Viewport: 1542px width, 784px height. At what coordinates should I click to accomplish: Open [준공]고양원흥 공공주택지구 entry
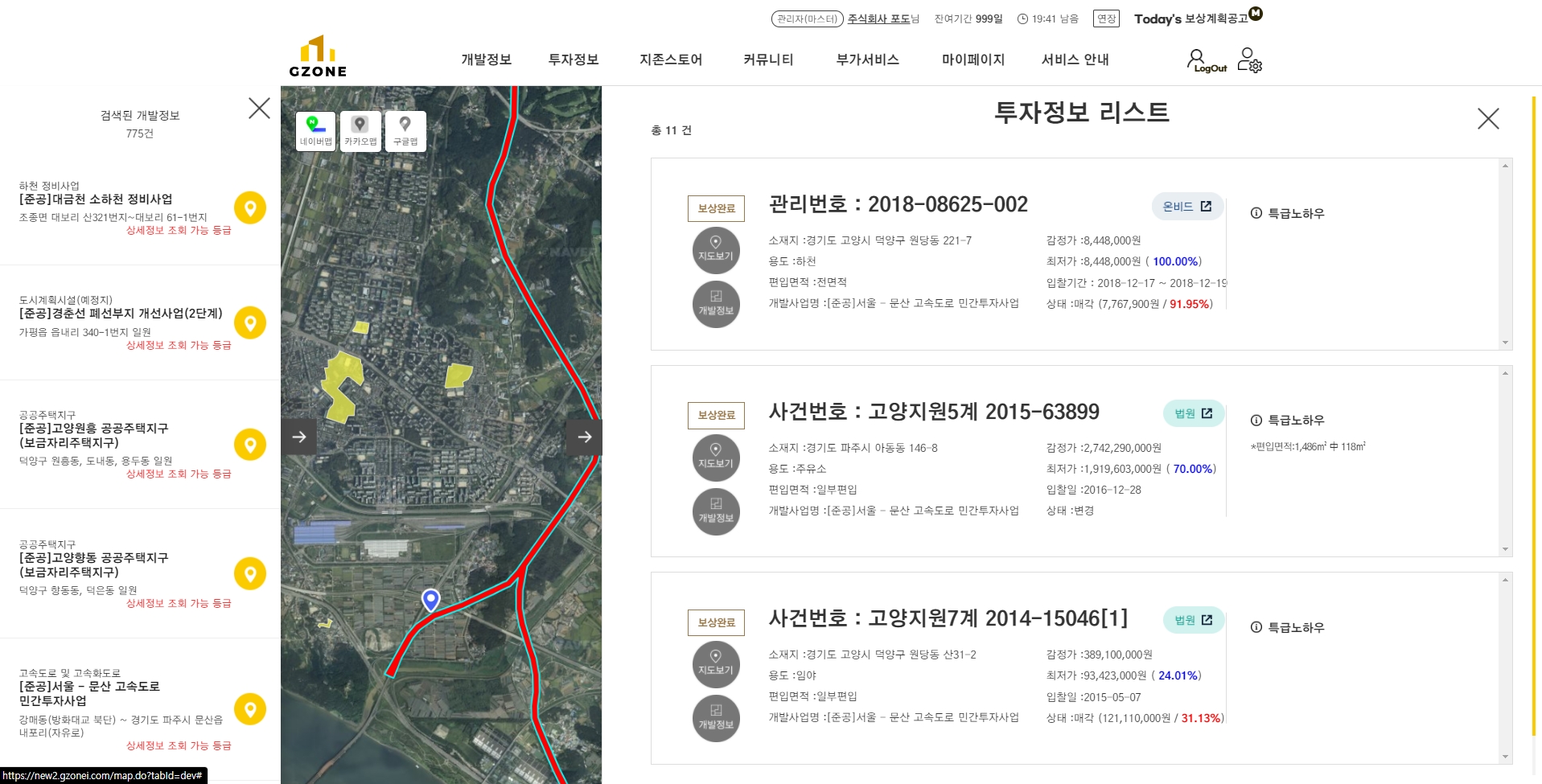tap(94, 435)
